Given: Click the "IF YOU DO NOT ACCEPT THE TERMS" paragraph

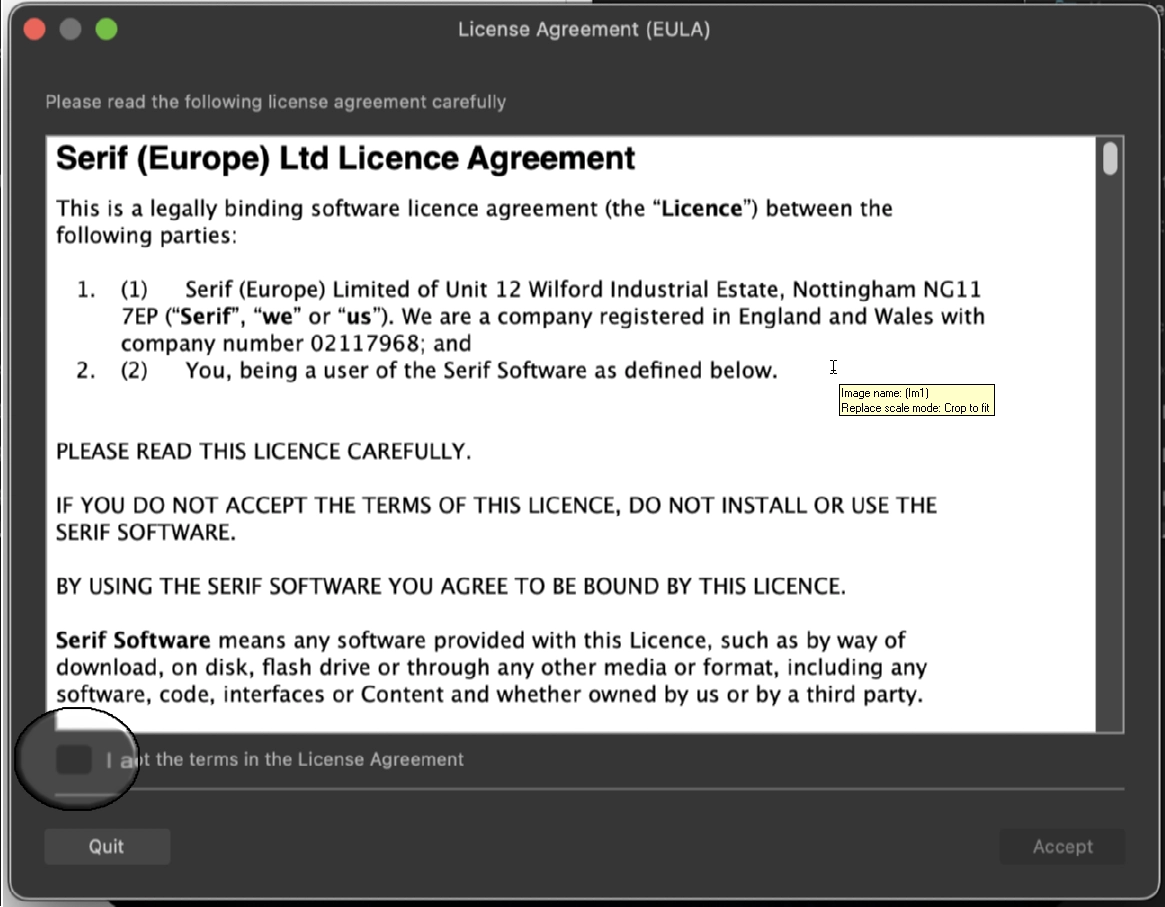Looking at the screenshot, I should point(496,518).
